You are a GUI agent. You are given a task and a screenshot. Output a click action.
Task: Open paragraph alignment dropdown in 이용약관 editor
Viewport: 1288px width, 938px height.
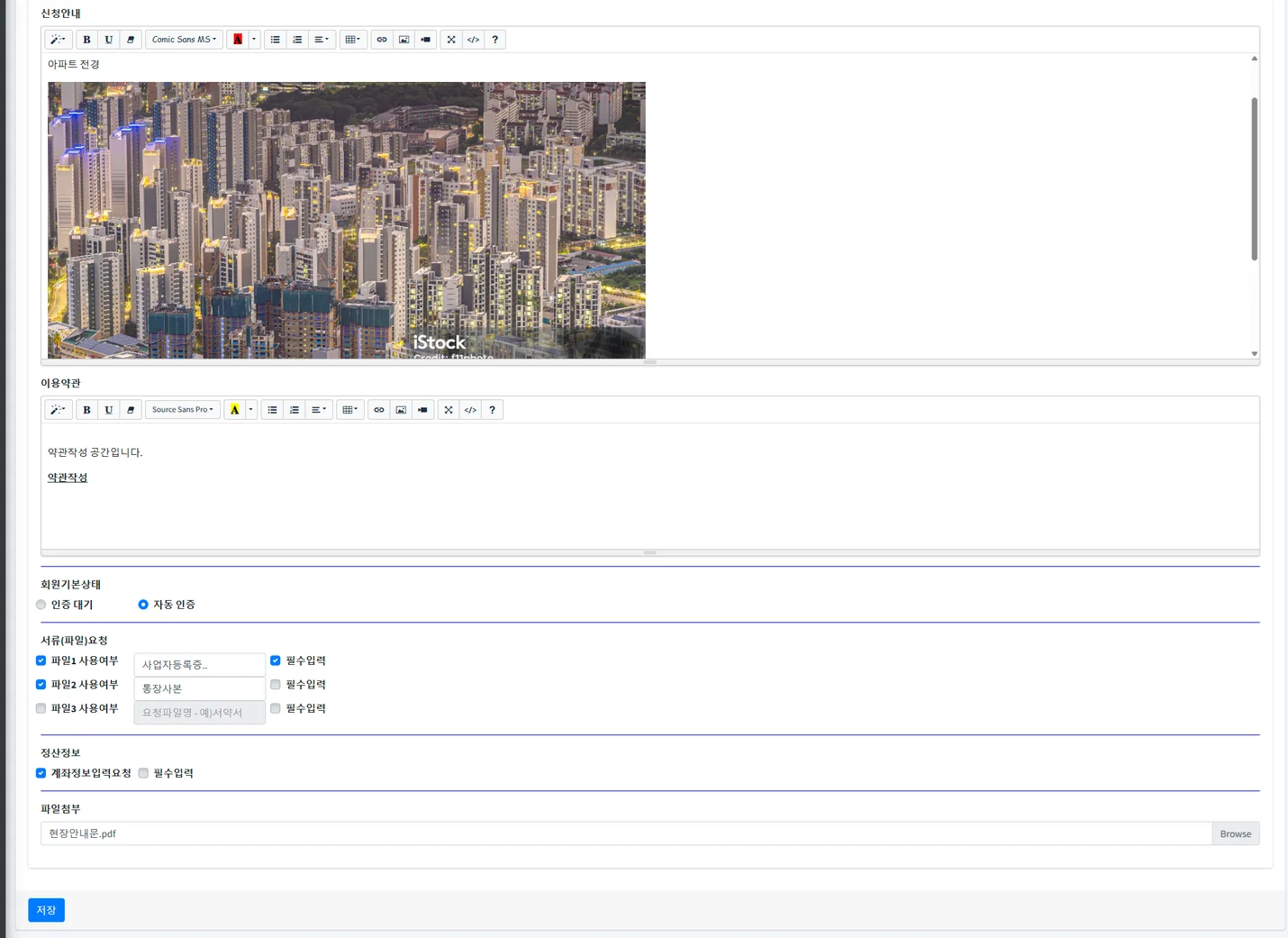319,410
